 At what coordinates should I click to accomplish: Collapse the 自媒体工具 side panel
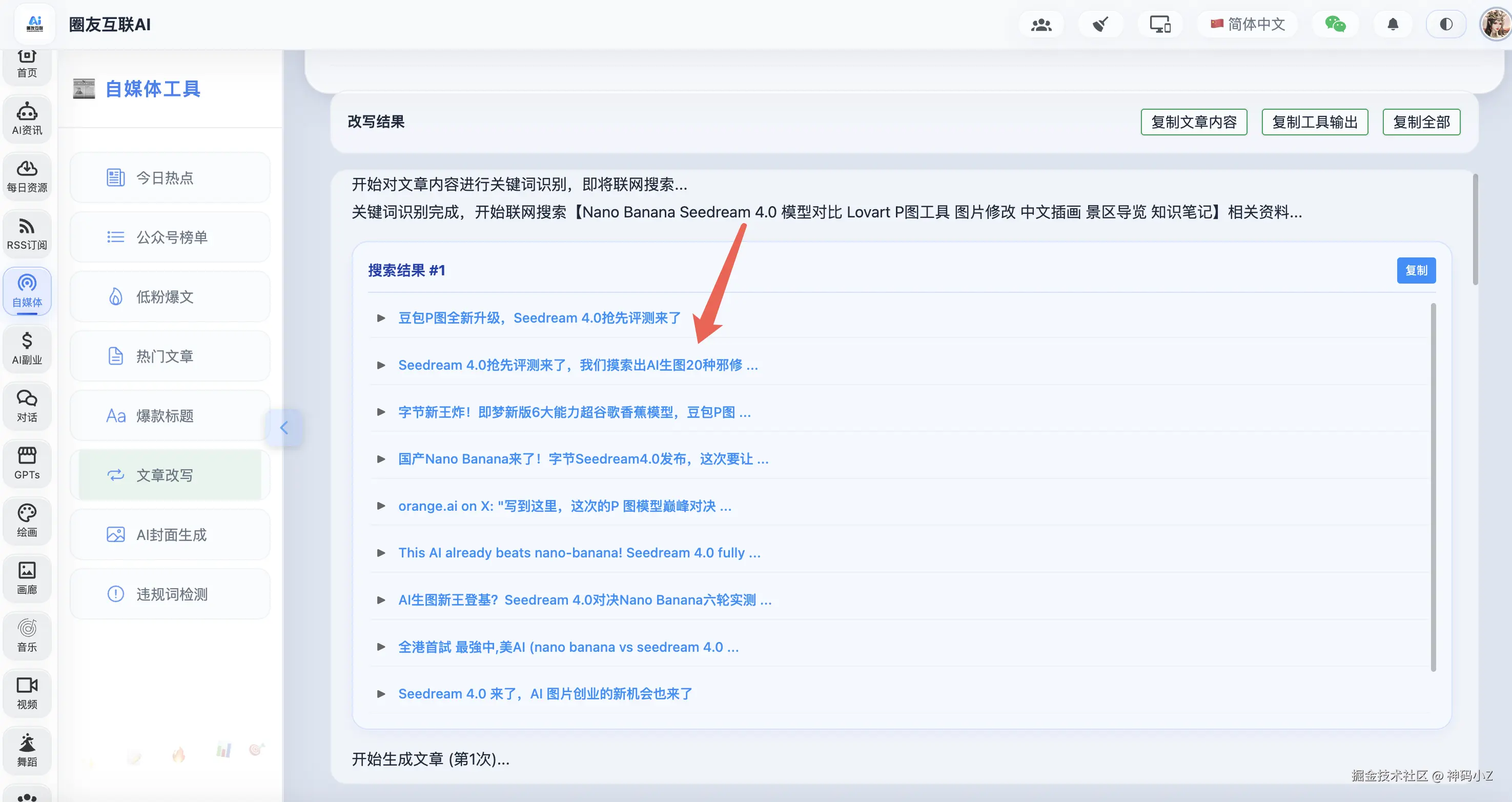pyautogui.click(x=284, y=427)
